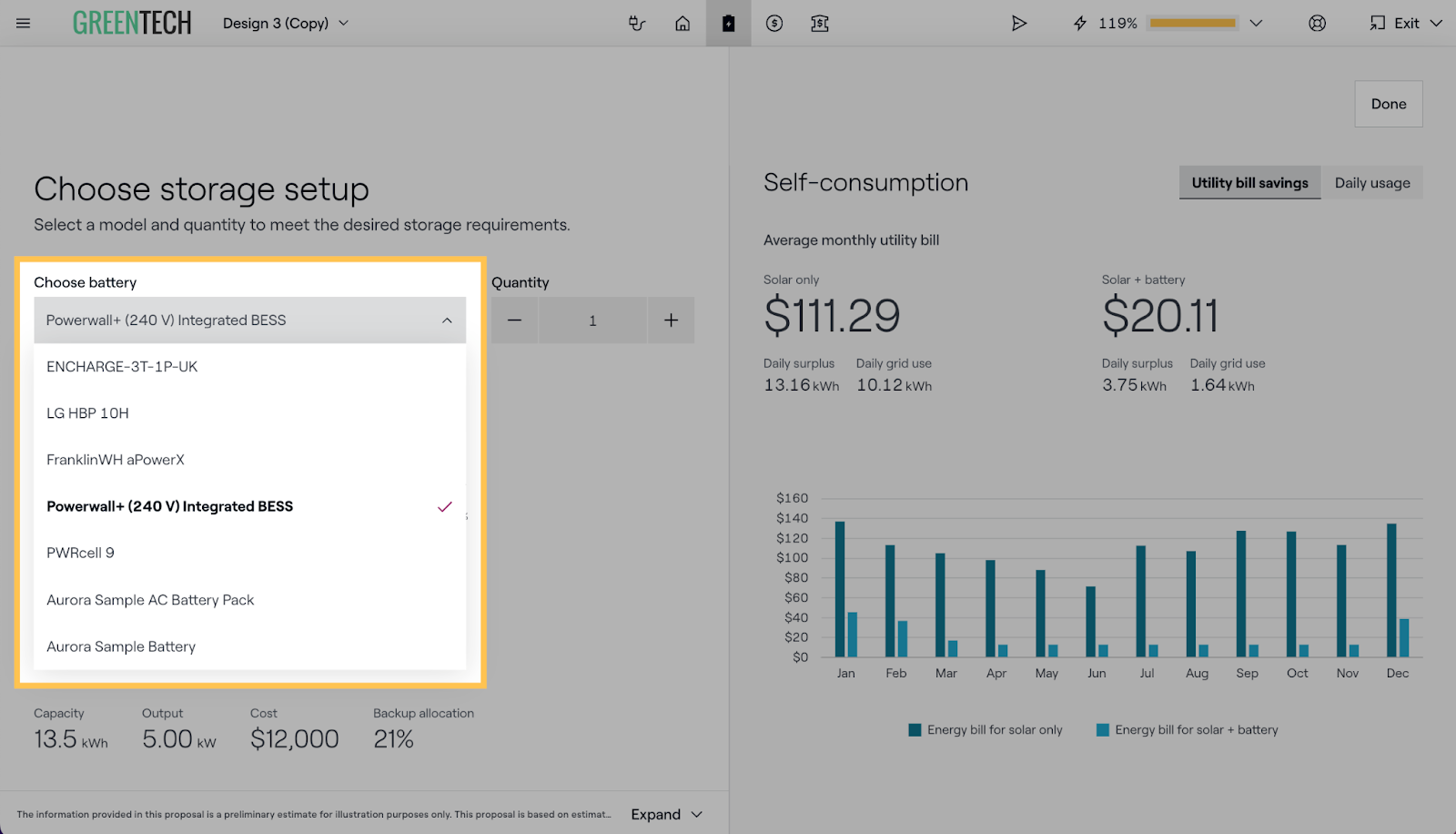Click the 13.5 kWh capacity value
This screenshot has width=1456, height=834.
point(71,739)
